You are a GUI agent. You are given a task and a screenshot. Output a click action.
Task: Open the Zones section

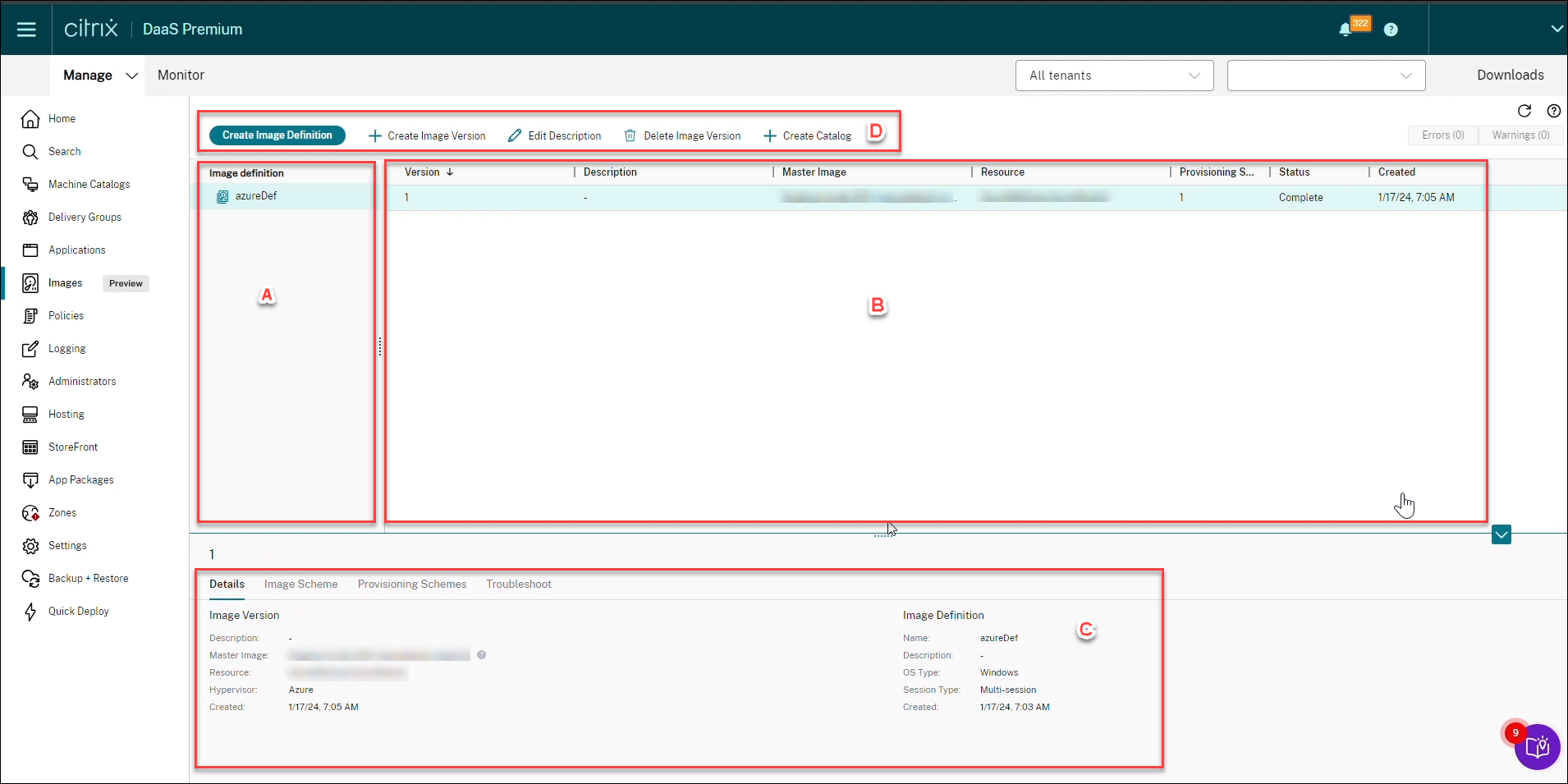(30, 512)
